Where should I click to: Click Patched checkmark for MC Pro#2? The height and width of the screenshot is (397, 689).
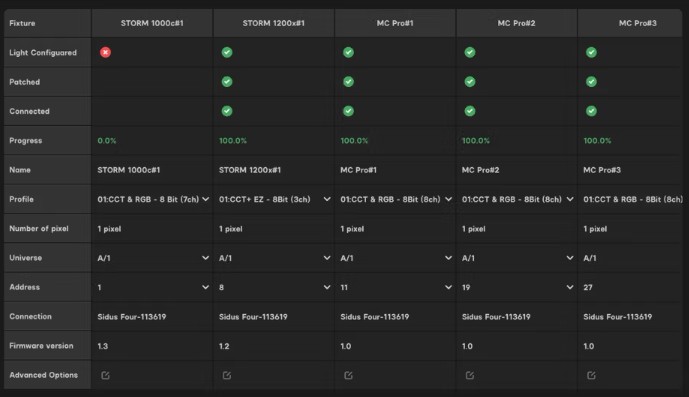470,82
